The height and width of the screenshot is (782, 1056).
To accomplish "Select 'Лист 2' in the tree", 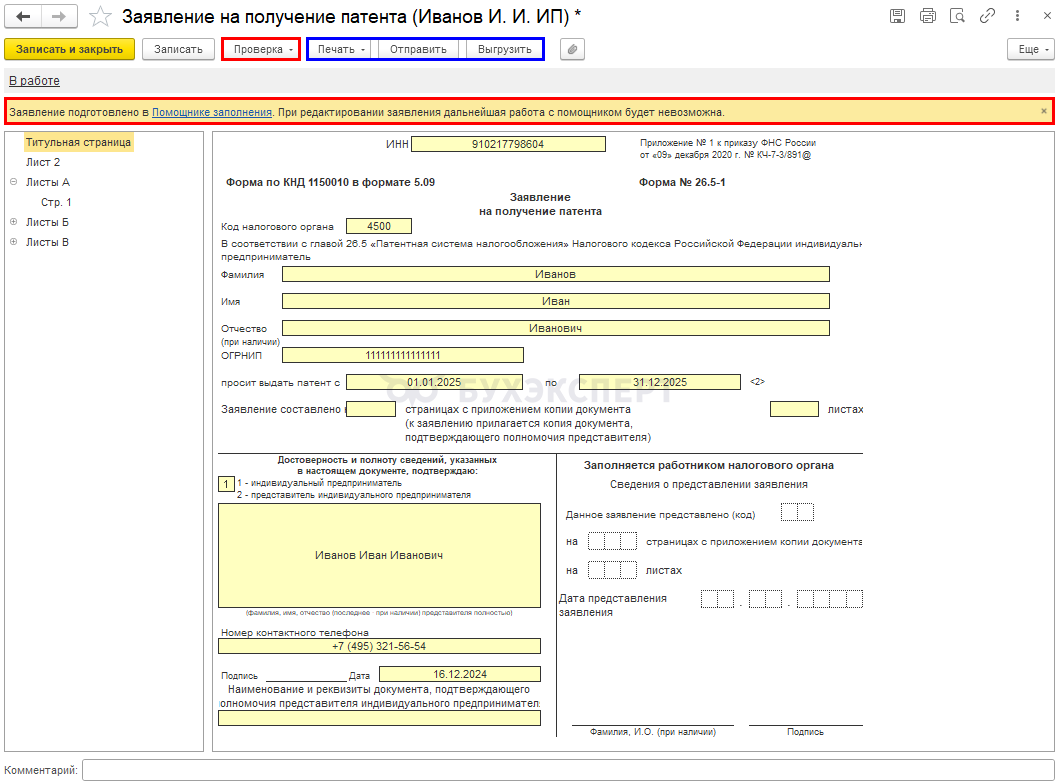I will click(x=43, y=162).
